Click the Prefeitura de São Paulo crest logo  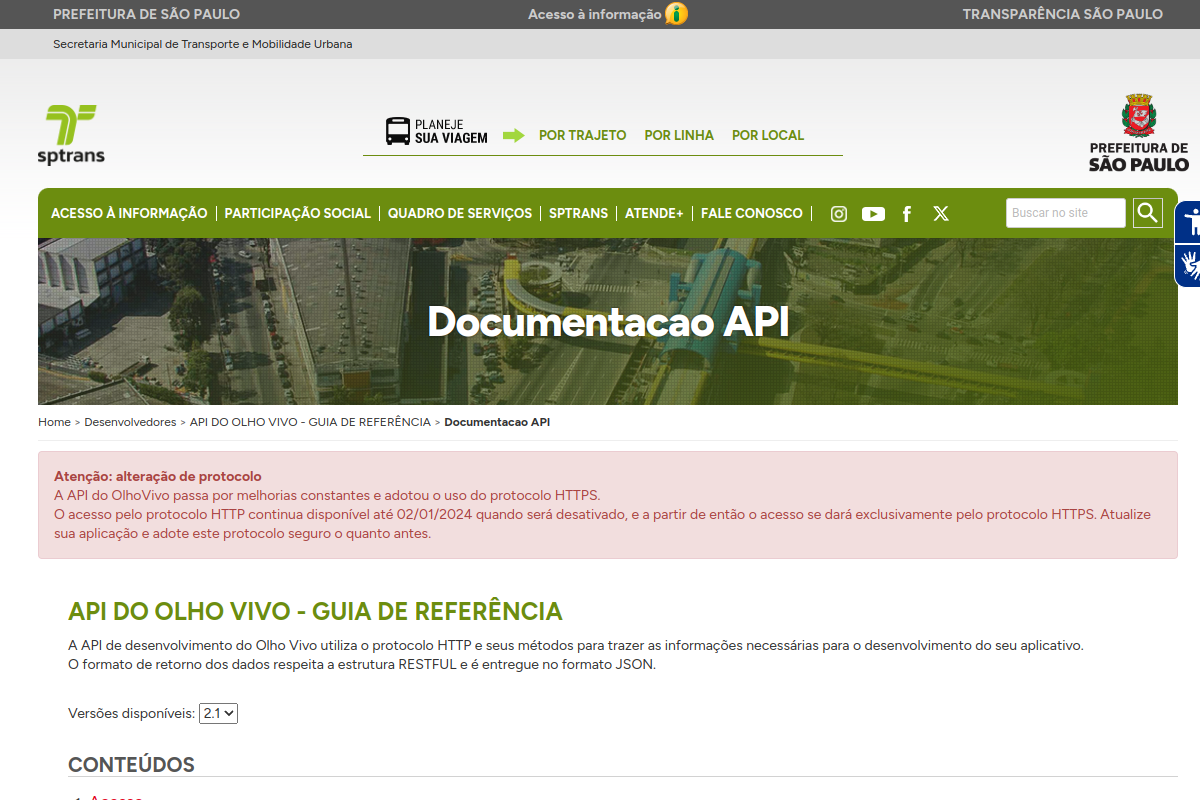coord(1139,133)
